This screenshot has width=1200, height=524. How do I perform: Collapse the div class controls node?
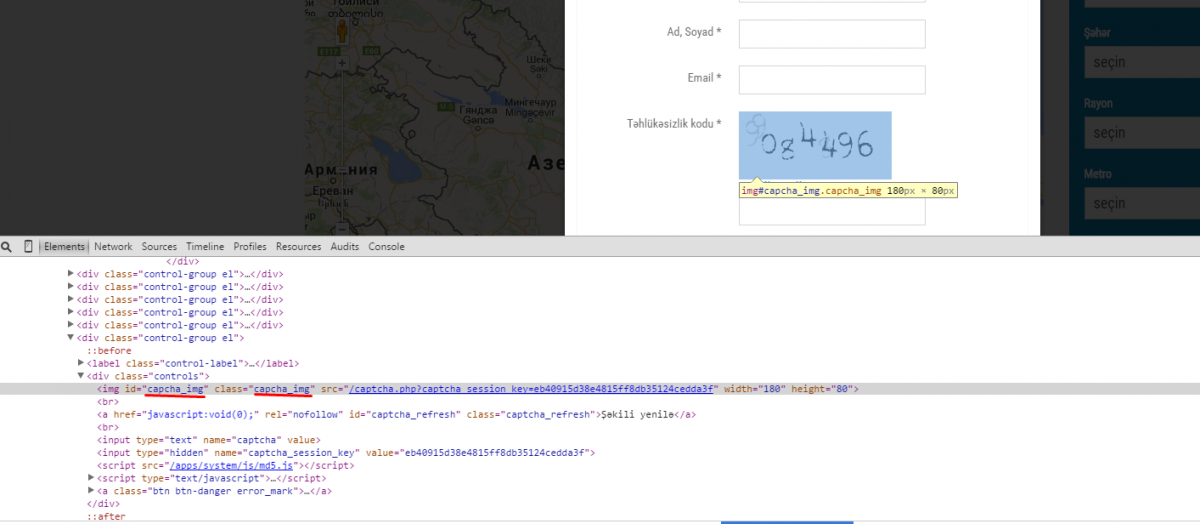coord(81,376)
